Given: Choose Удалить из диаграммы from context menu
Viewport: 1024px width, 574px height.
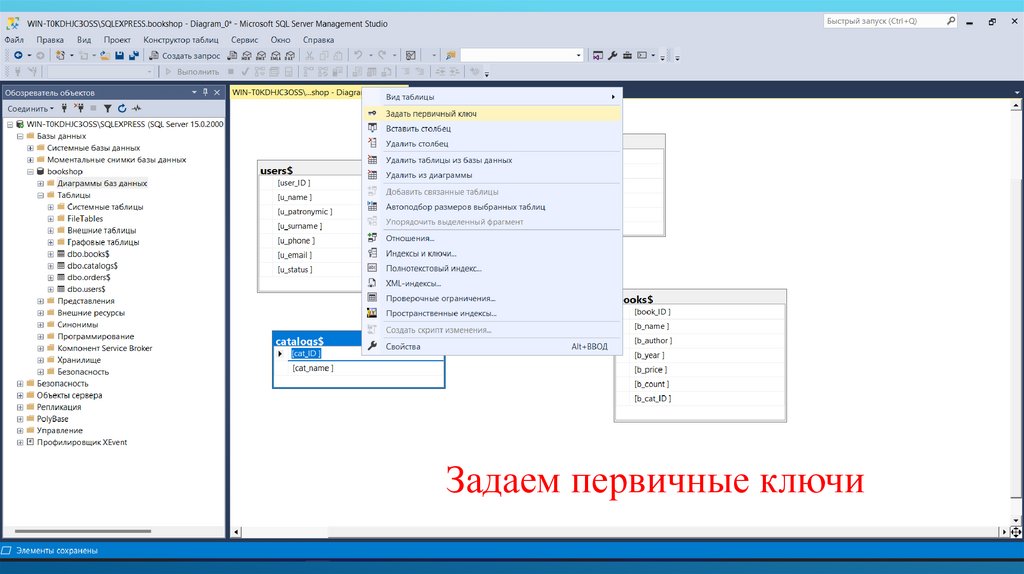Looking at the screenshot, I should click(491, 175).
